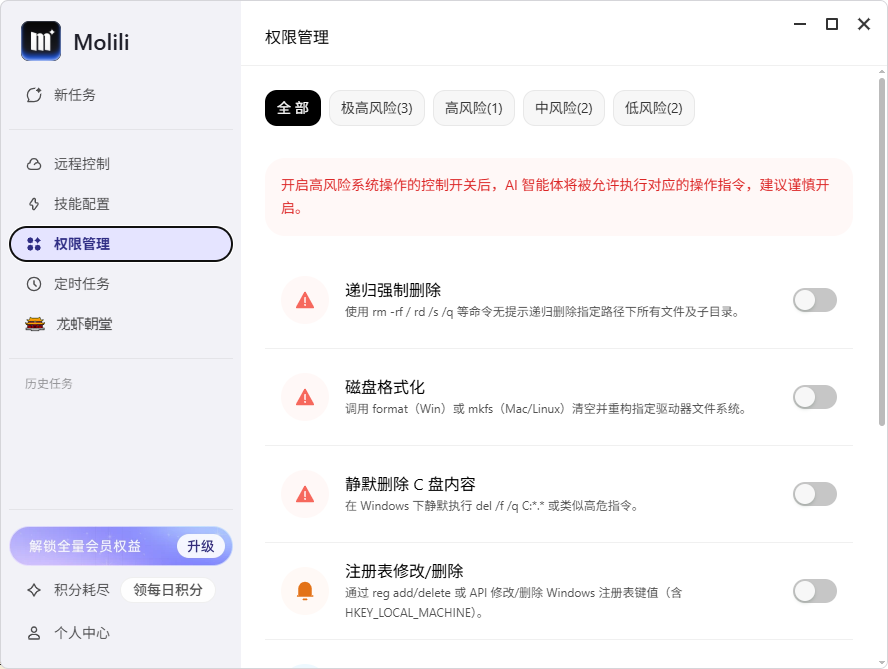The height and width of the screenshot is (669, 888).
Task: Filter by 低风险(2) tab
Action: [x=654, y=108]
